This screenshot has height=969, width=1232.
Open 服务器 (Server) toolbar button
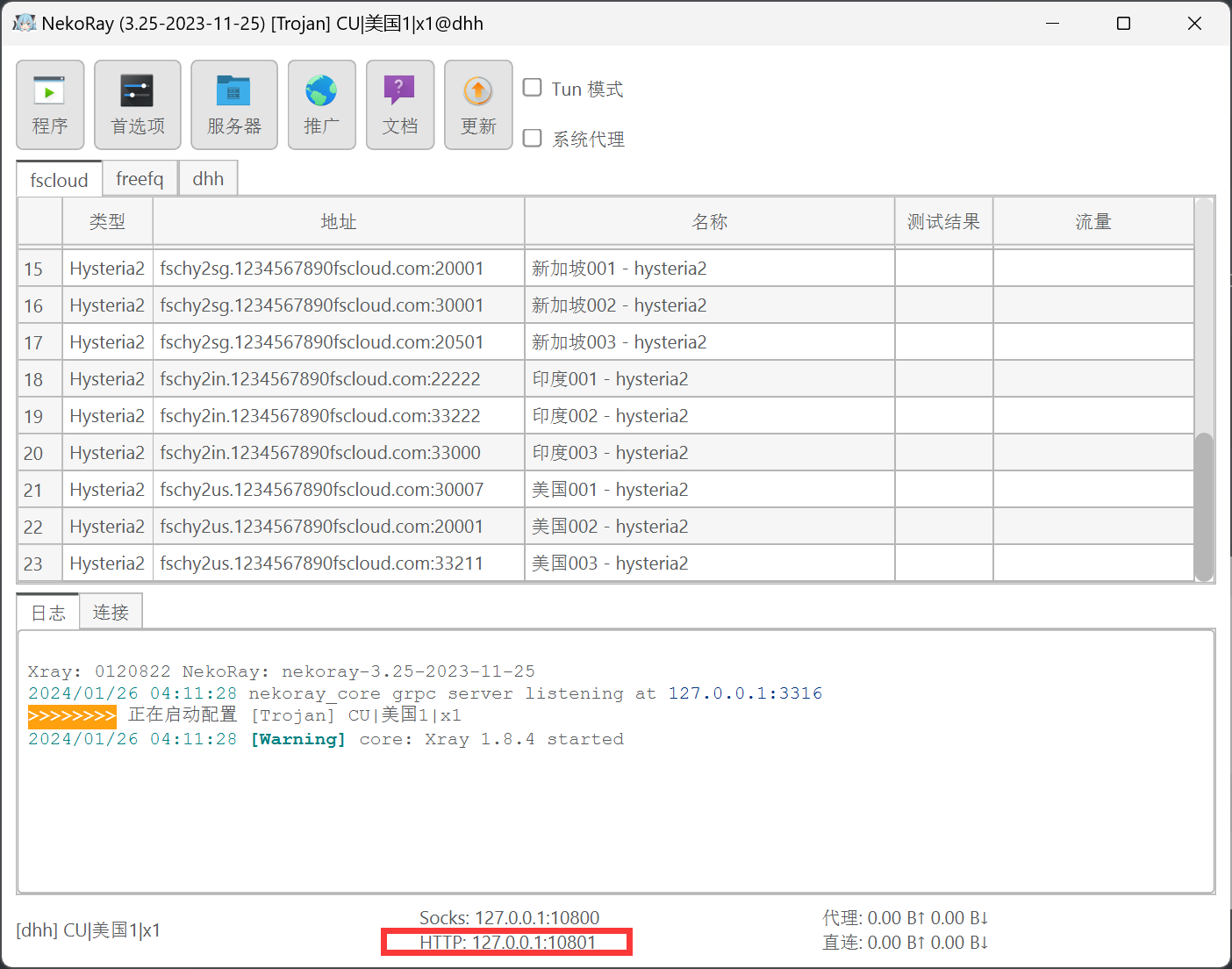point(234,104)
